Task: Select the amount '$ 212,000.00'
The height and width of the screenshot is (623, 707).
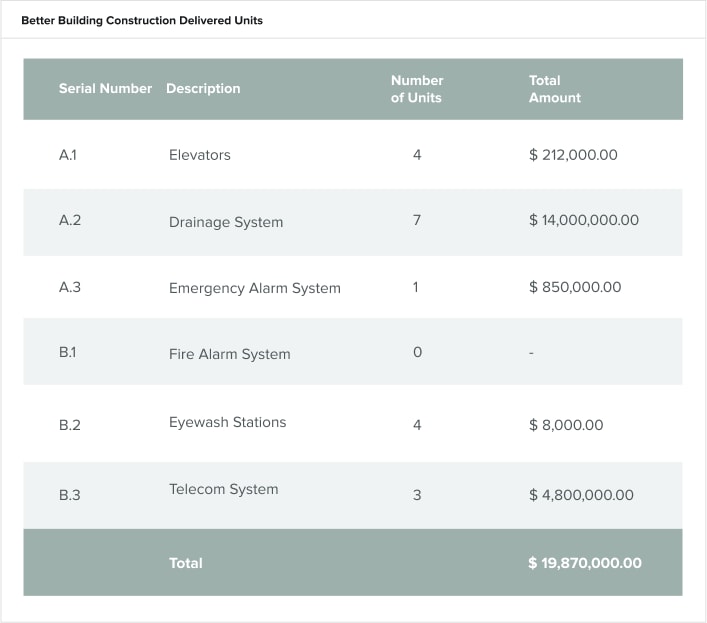Action: click(x=573, y=155)
